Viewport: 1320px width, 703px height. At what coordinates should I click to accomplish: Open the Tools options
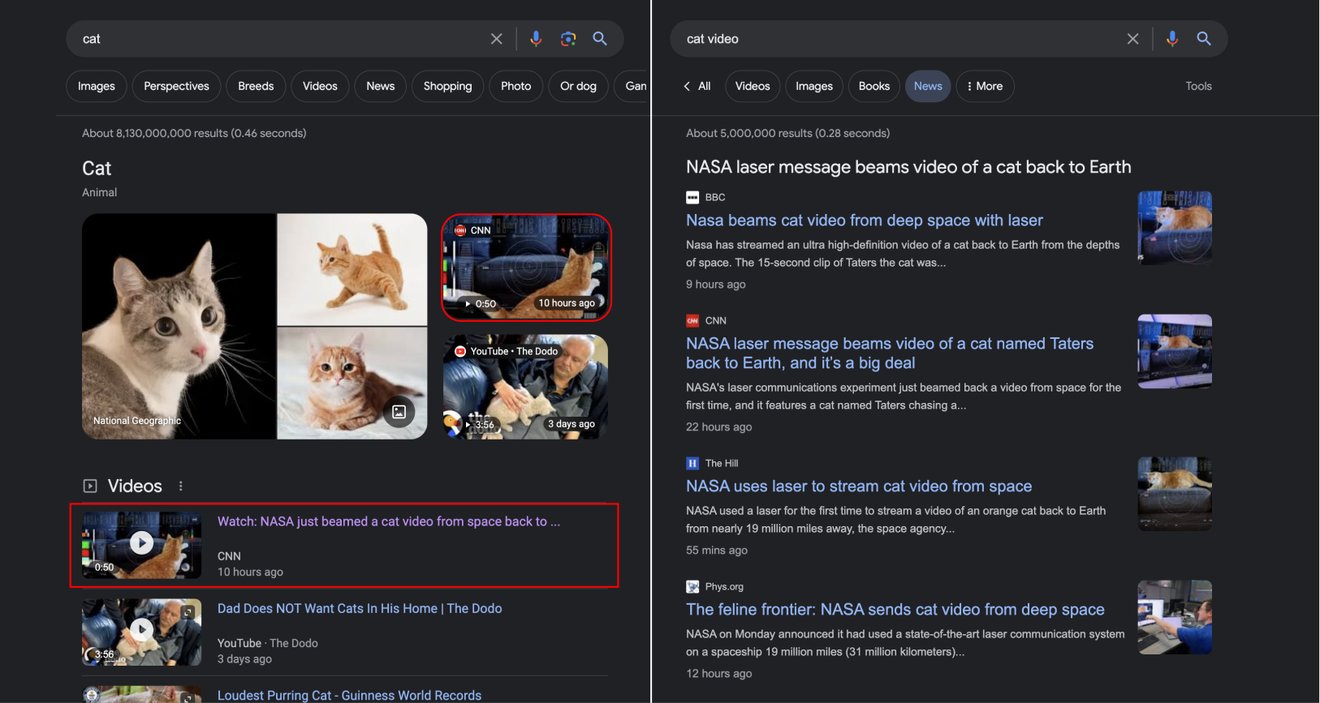click(1198, 86)
